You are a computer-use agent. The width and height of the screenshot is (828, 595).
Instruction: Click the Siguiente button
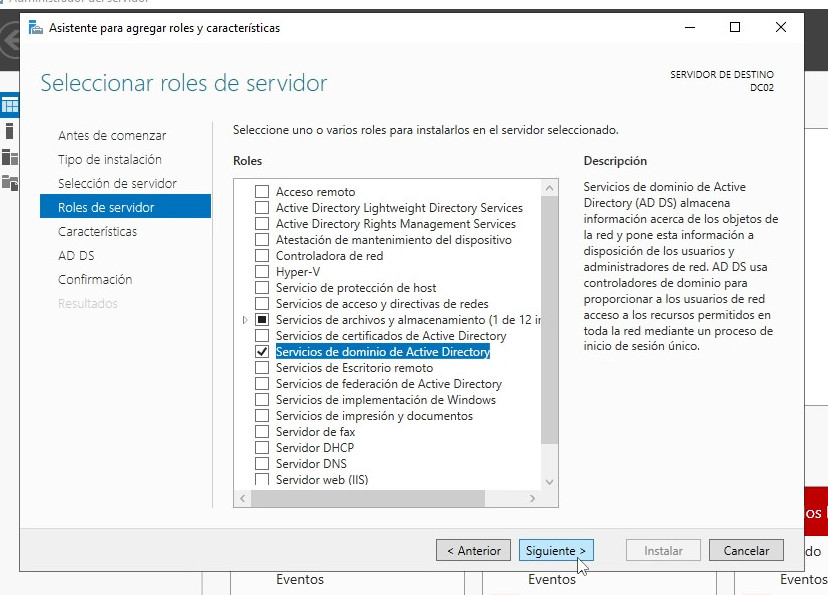[556, 551]
